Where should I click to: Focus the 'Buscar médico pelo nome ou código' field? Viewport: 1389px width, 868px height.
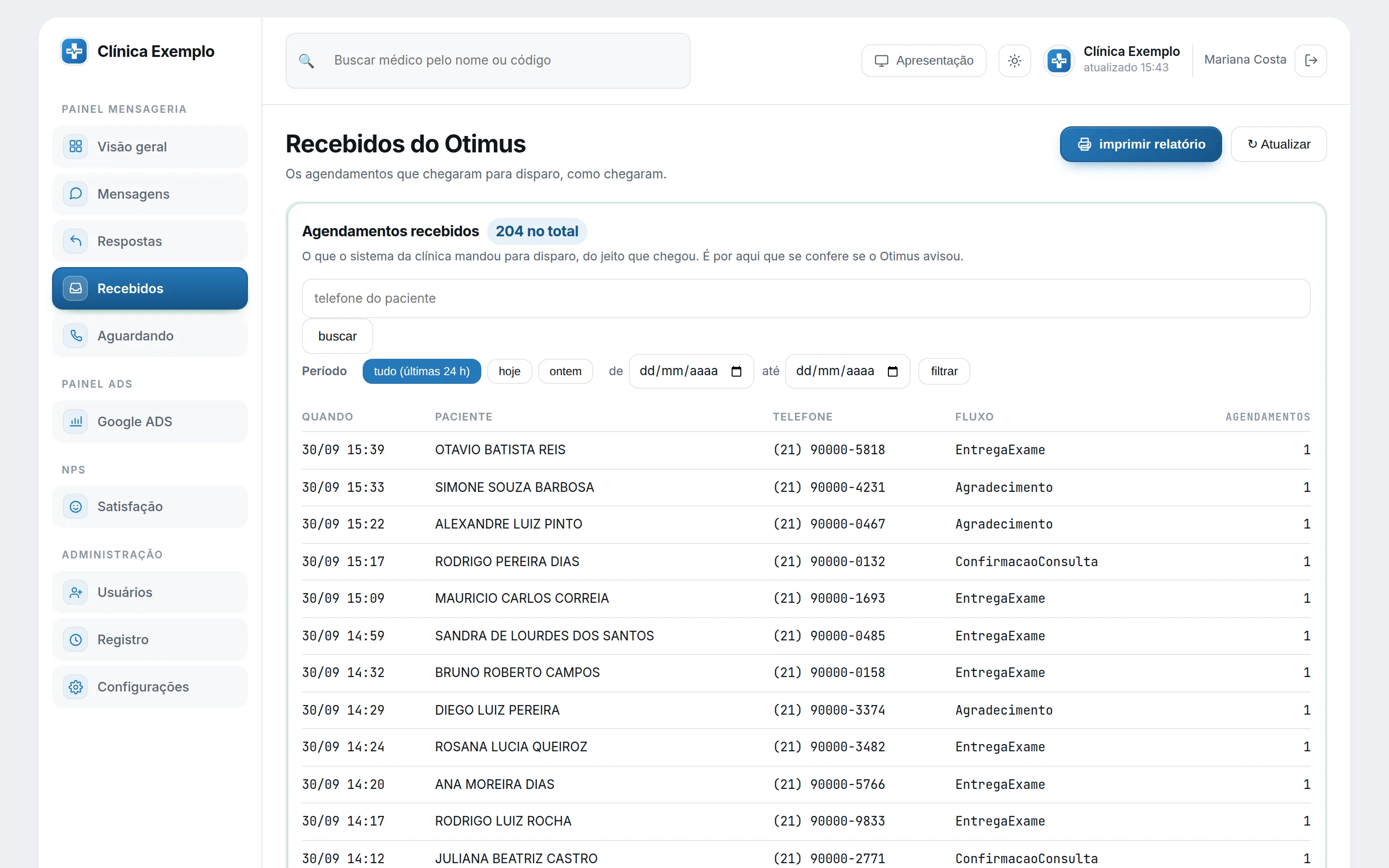pos(488,61)
